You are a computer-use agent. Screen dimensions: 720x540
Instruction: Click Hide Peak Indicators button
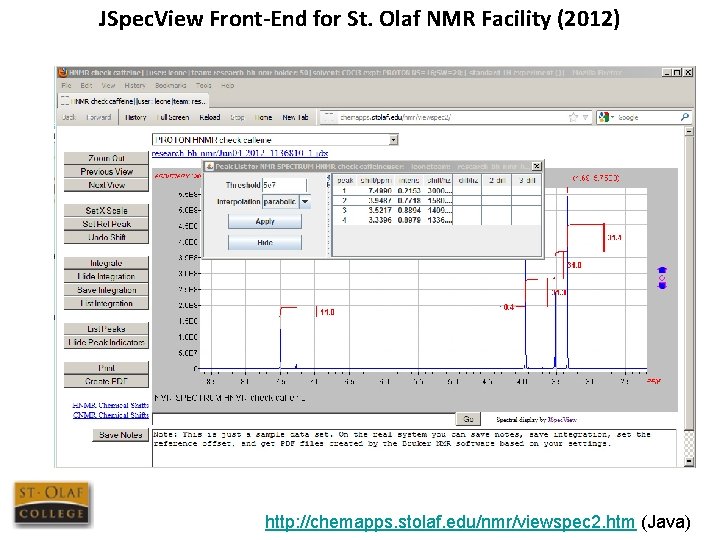106,342
